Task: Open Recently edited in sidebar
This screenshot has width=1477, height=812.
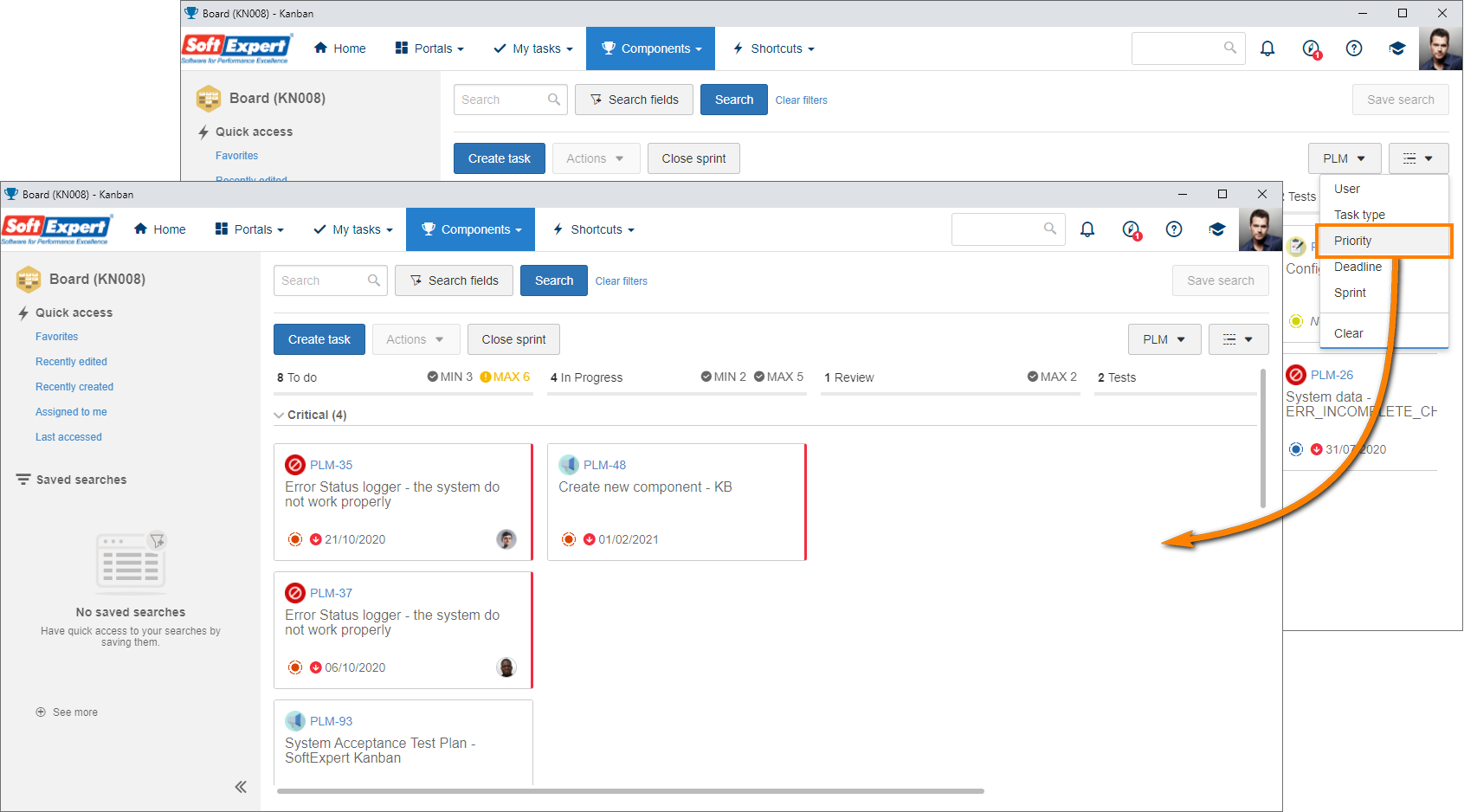Action: click(x=71, y=362)
